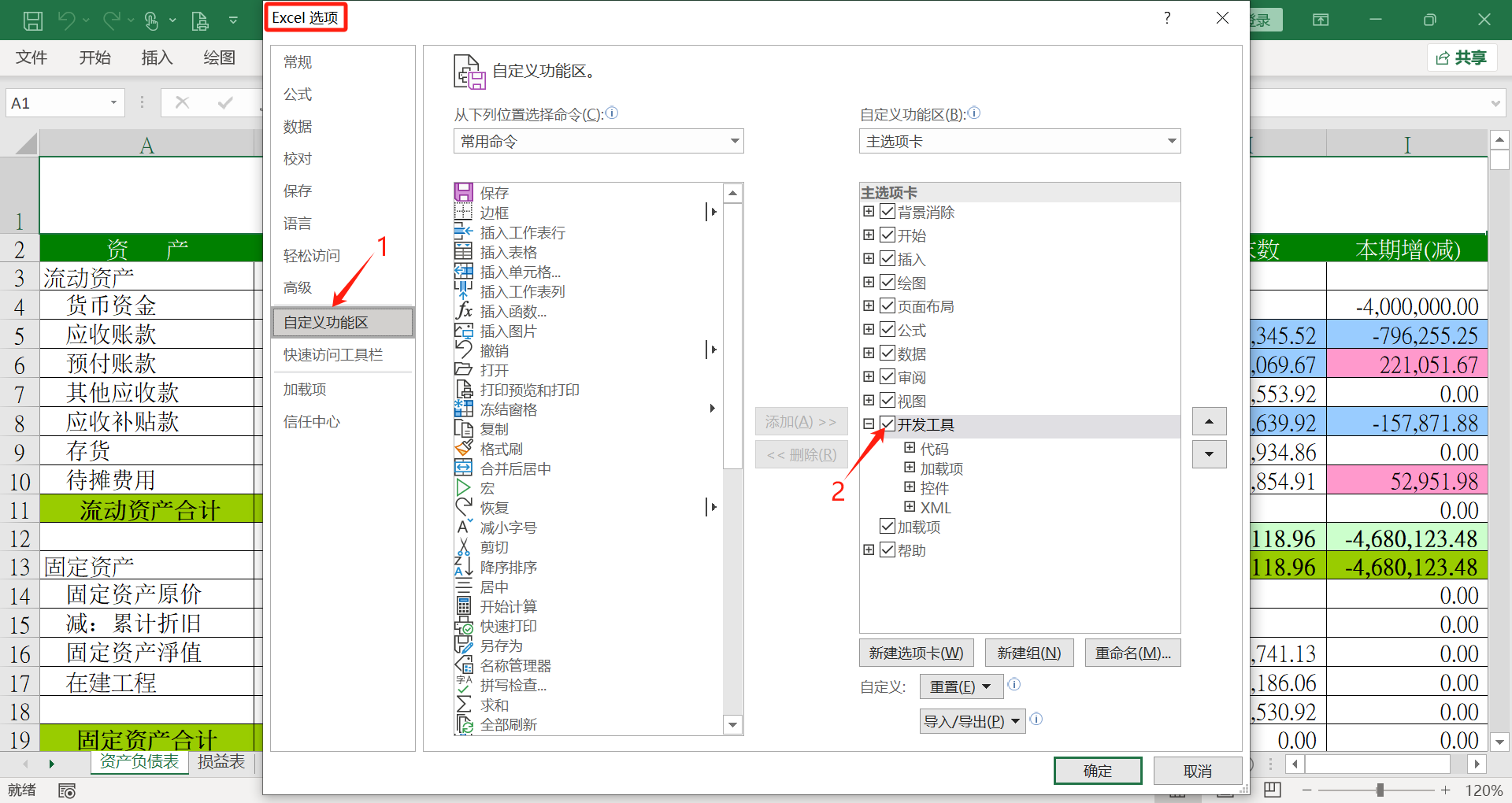Uncheck the 公式 tab checkbox
The width and height of the screenshot is (1512, 803).
pyautogui.click(x=888, y=329)
